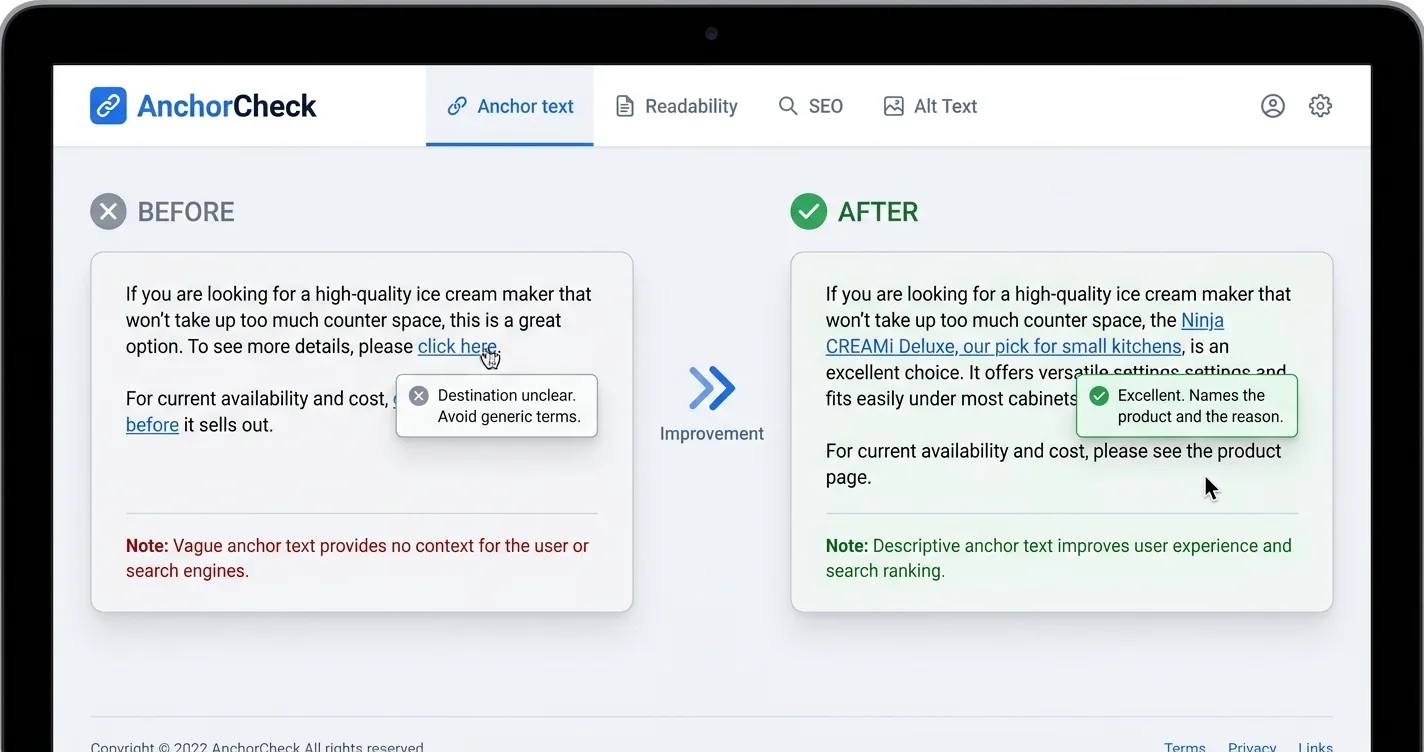Click the Improvement label
Viewport: 1424px width, 752px height.
click(x=712, y=434)
